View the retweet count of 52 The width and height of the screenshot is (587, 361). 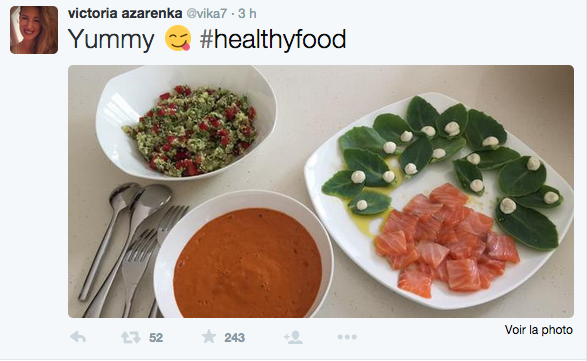pos(156,338)
